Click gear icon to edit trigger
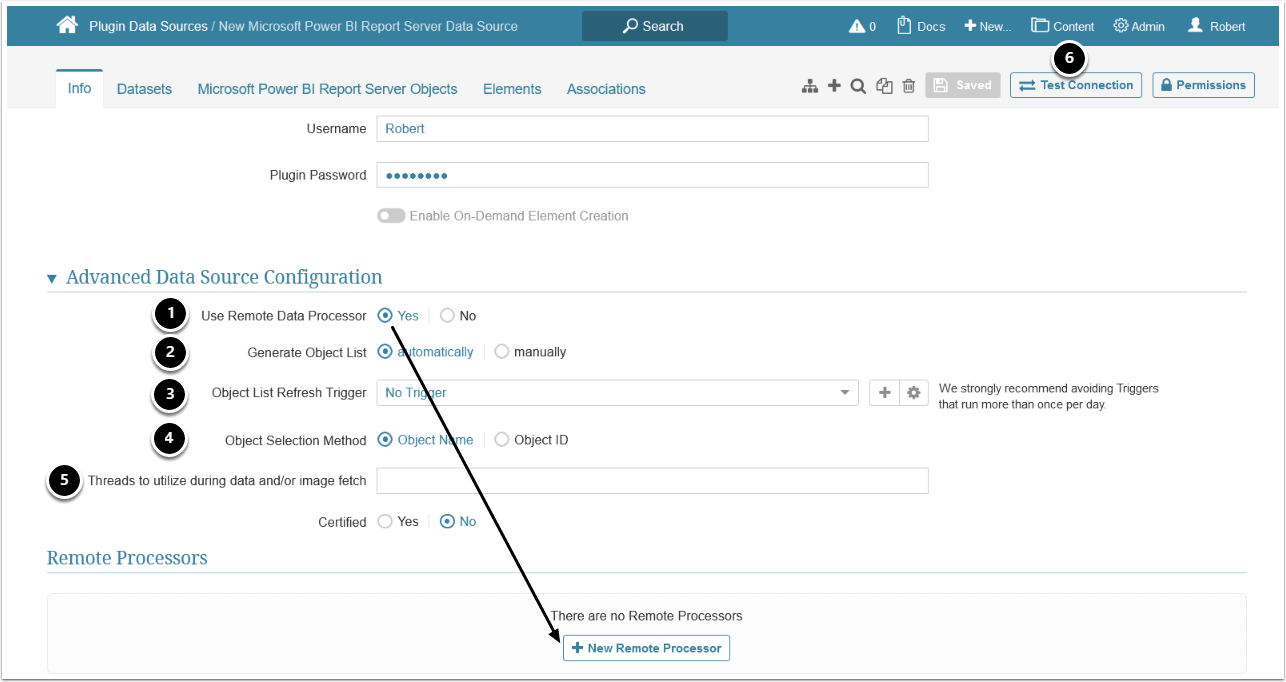1286x682 pixels. 914,393
